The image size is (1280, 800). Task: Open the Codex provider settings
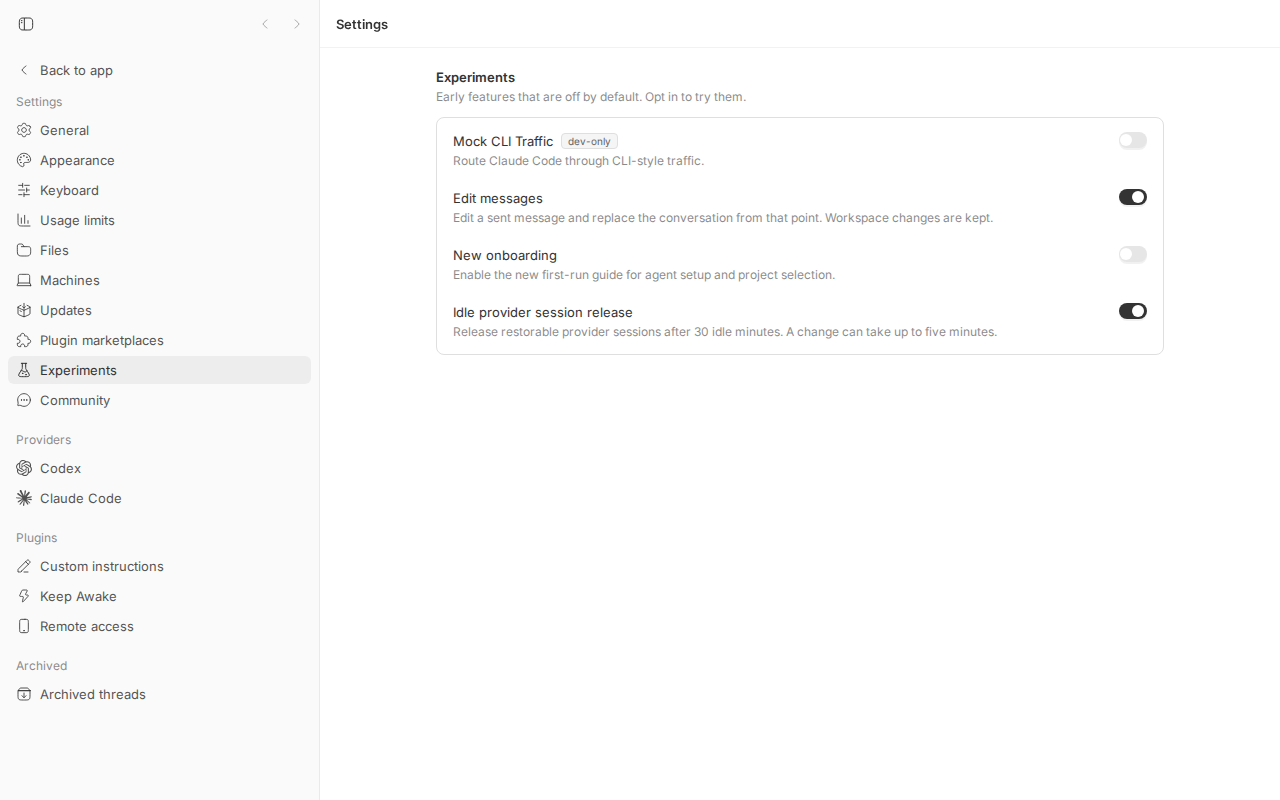tap(159, 468)
